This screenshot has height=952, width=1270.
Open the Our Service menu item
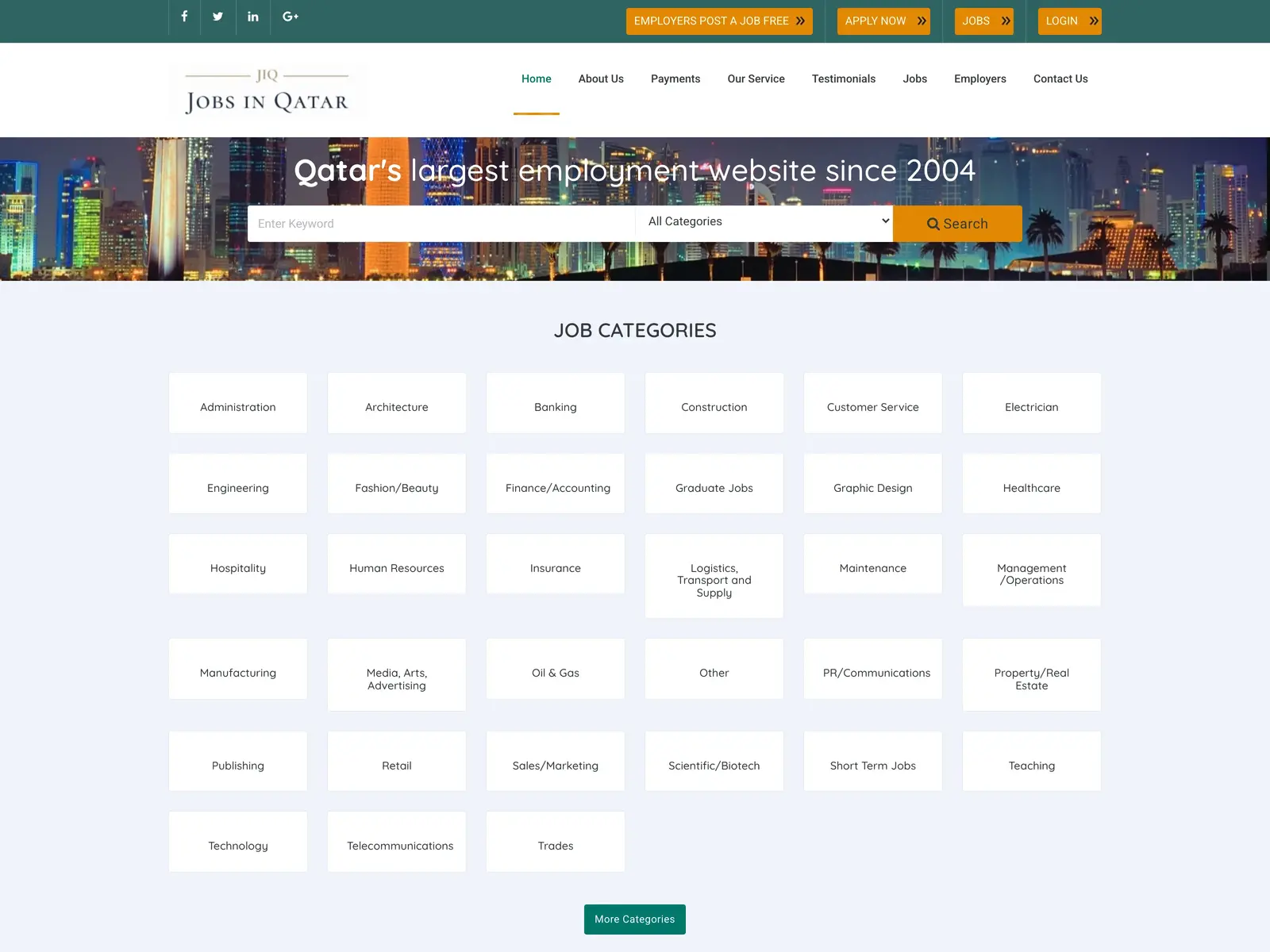(x=756, y=79)
